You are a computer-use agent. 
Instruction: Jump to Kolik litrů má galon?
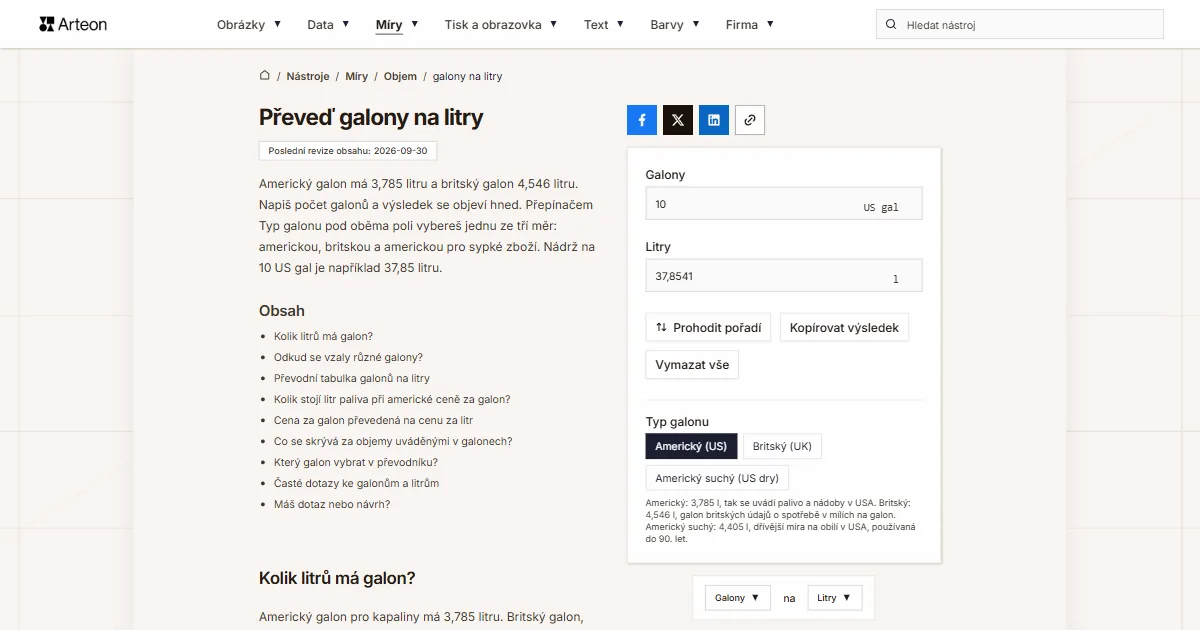[323, 336]
